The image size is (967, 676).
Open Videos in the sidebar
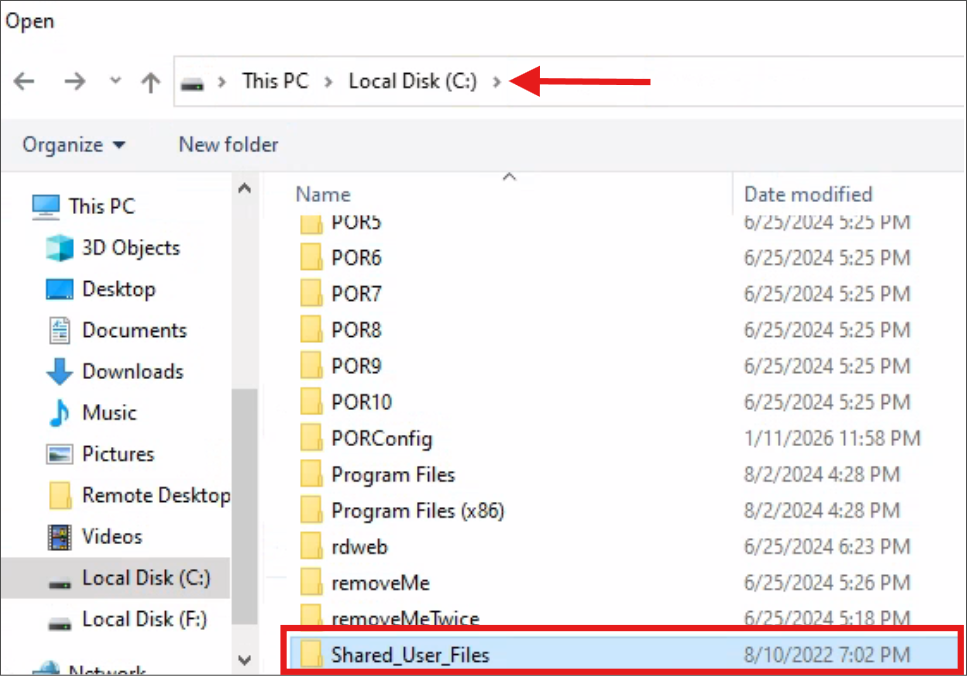point(112,536)
